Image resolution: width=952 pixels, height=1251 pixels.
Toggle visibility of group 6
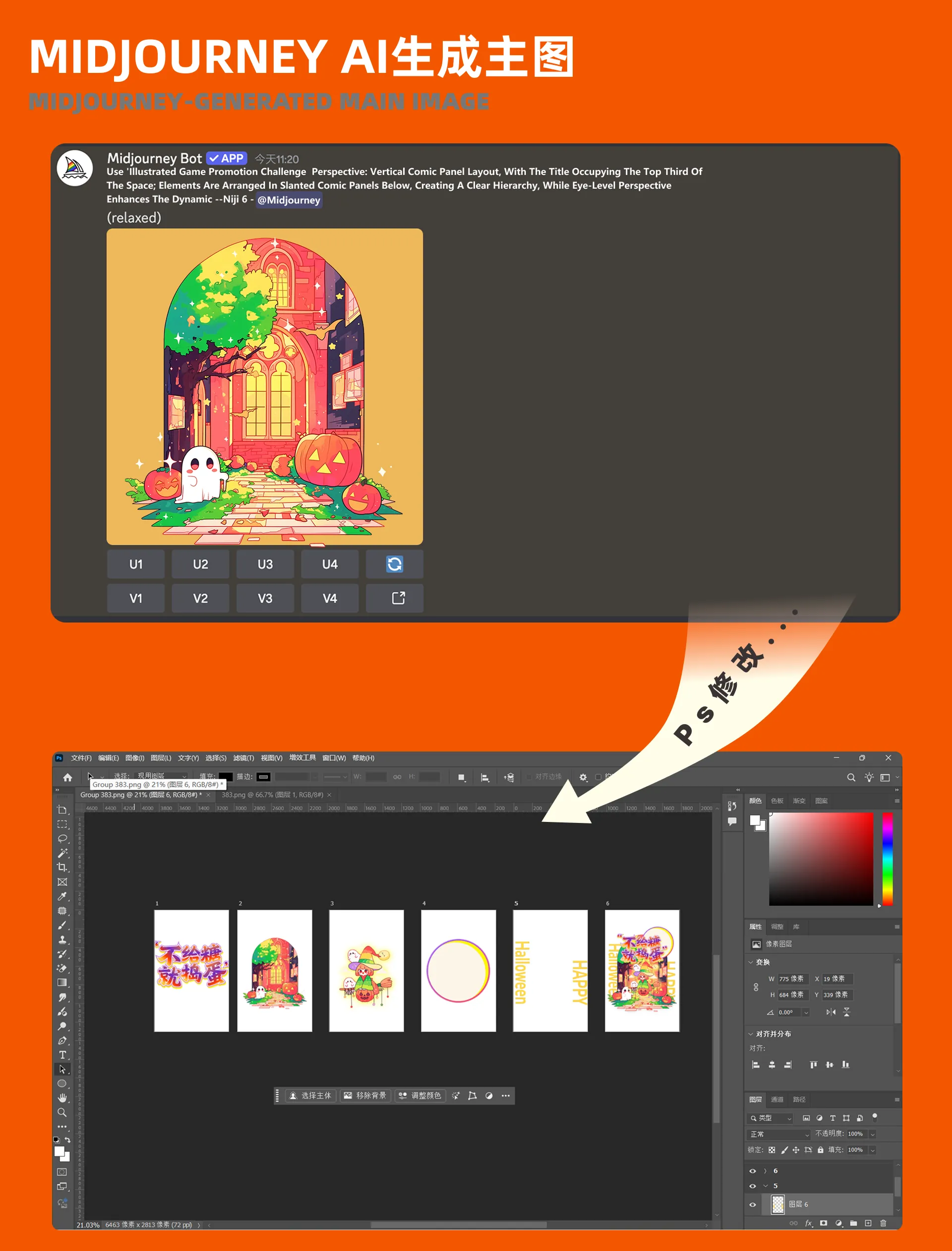point(753,1171)
